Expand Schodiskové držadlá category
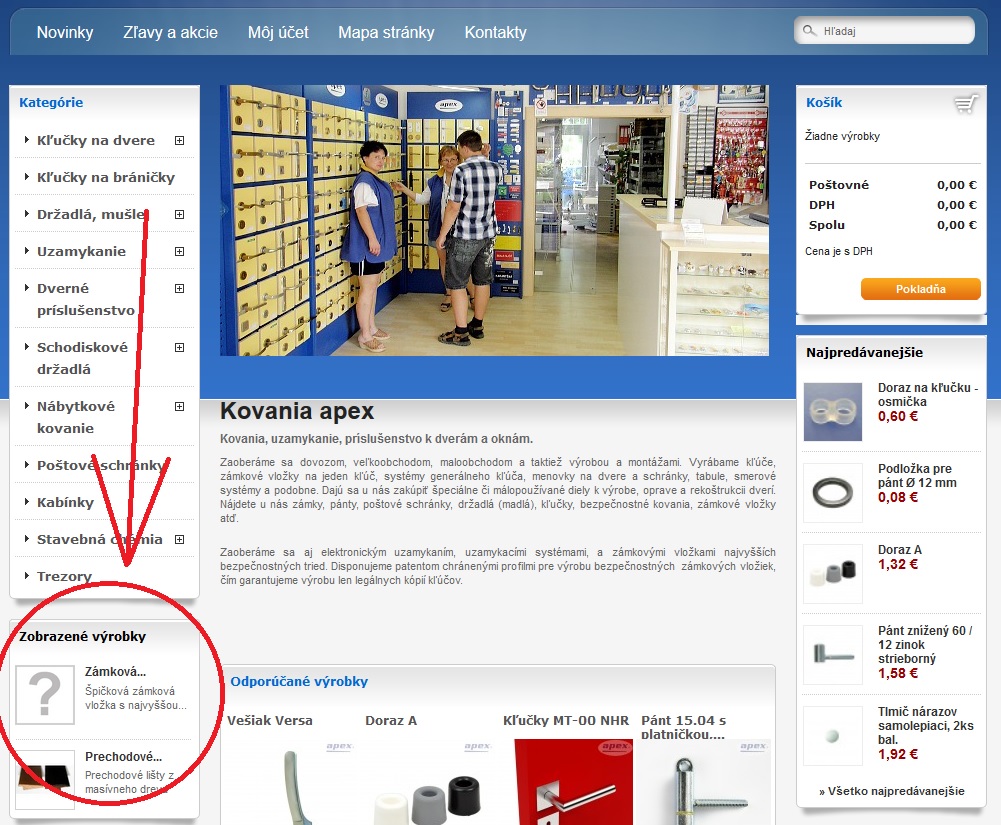 click(x=179, y=347)
